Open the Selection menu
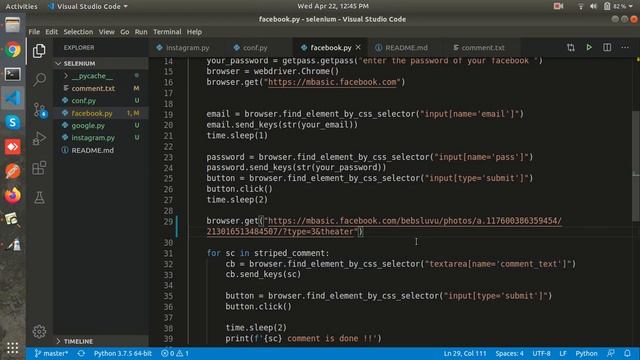This screenshot has width=640, height=360. point(78,32)
